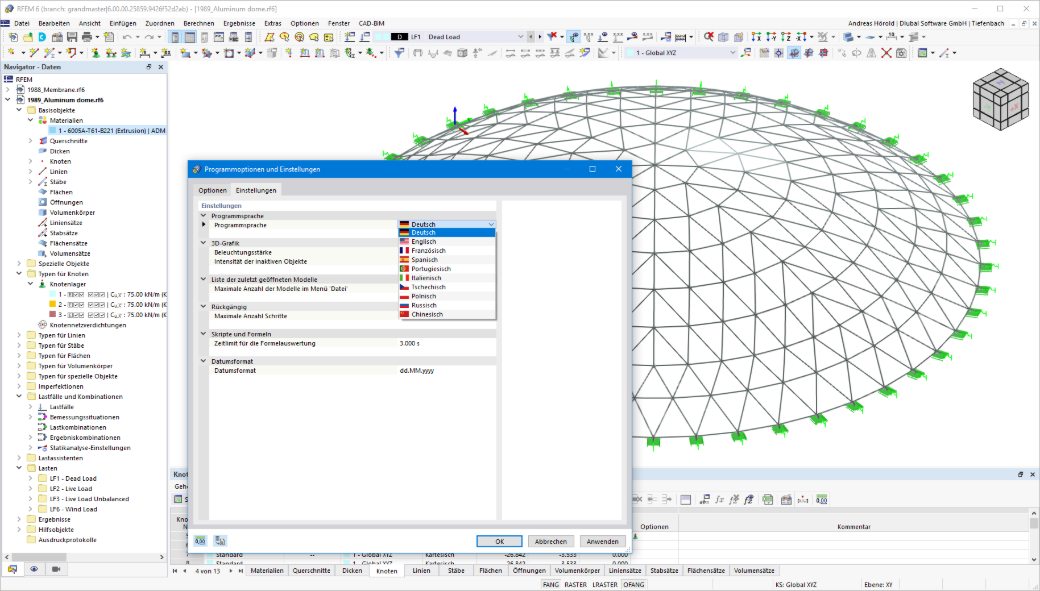Click the new model icon
This screenshot has width=1040, height=591.
(x=13, y=37)
